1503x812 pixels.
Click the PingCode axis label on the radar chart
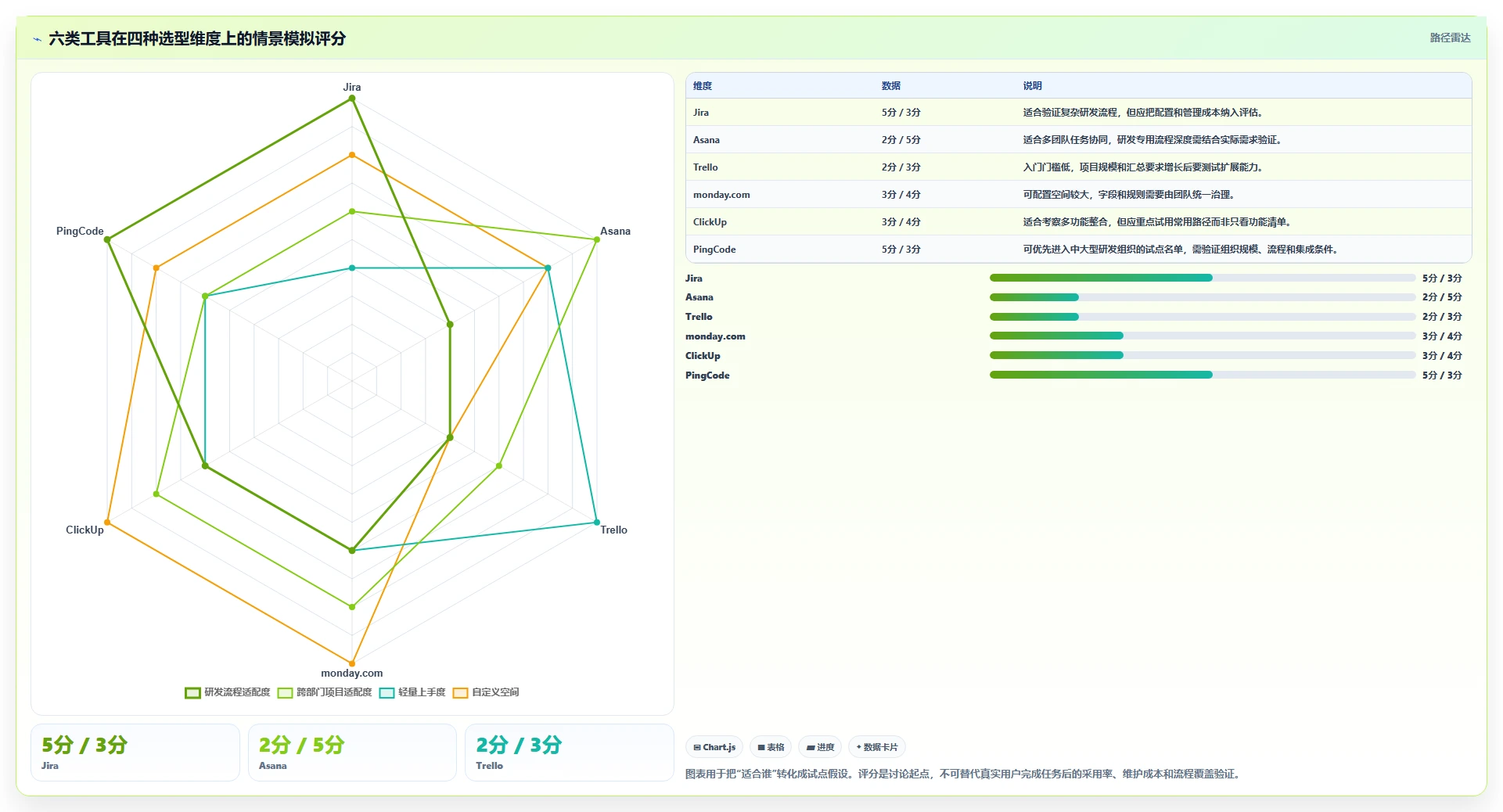(80, 231)
